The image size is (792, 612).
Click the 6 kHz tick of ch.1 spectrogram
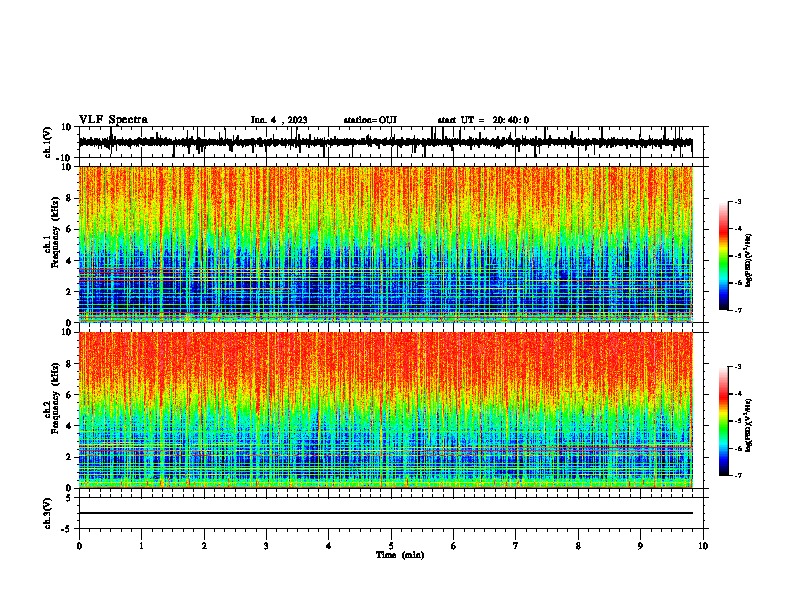pos(70,229)
